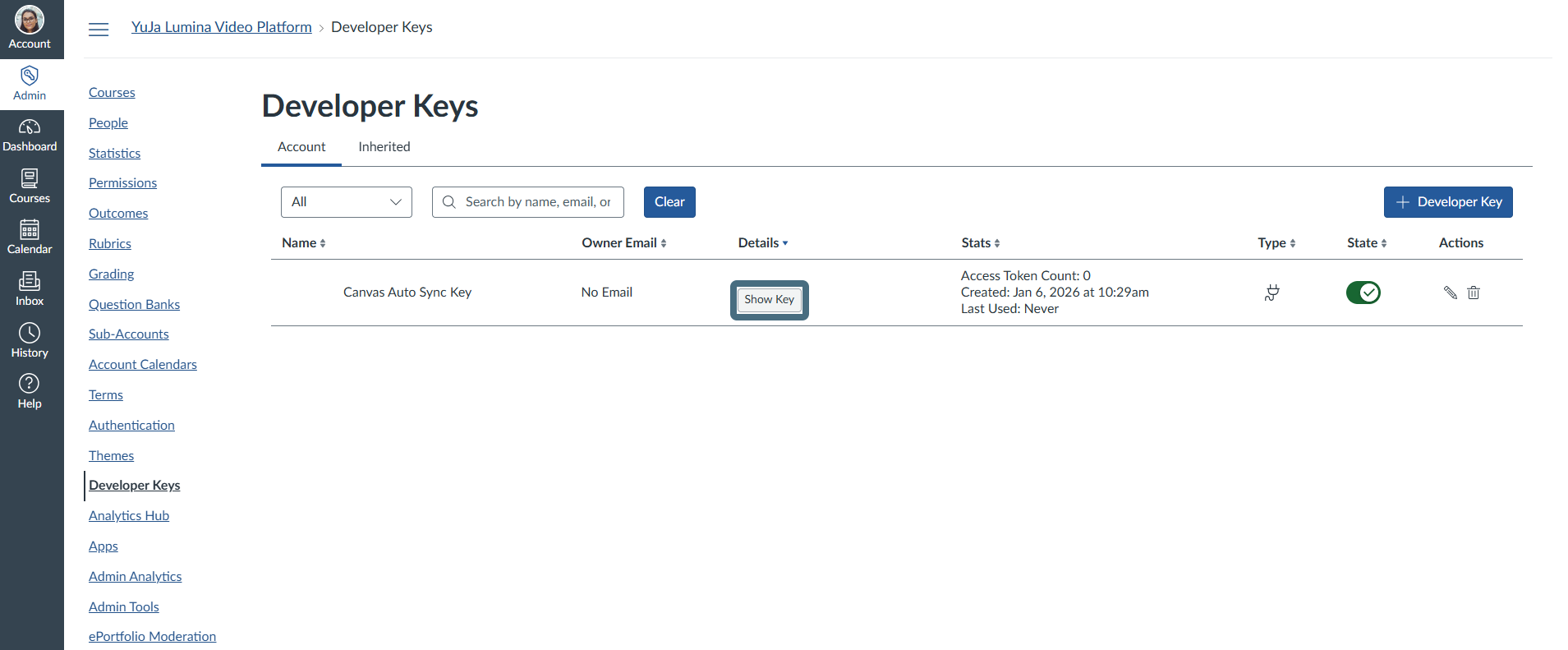
Task: Open the Permissions admin link
Action: click(x=122, y=183)
